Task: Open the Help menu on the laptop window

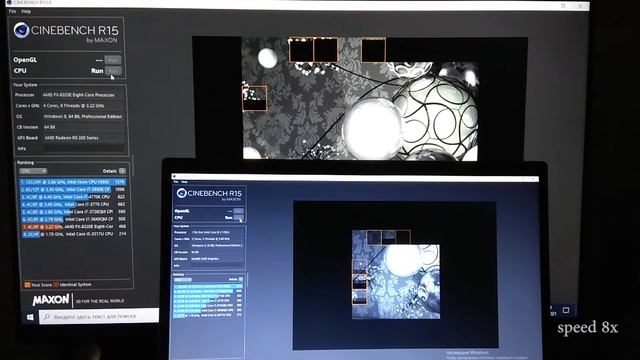Action: coord(184,182)
